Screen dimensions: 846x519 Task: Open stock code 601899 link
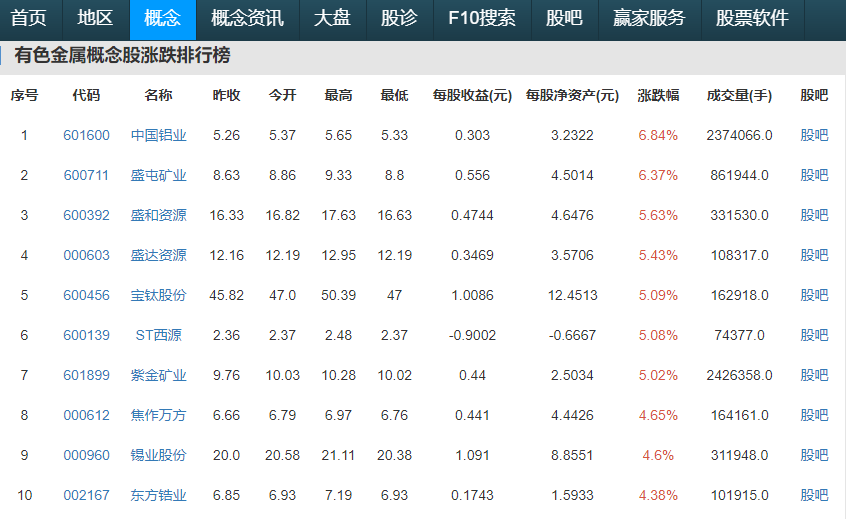pyautogui.click(x=86, y=375)
